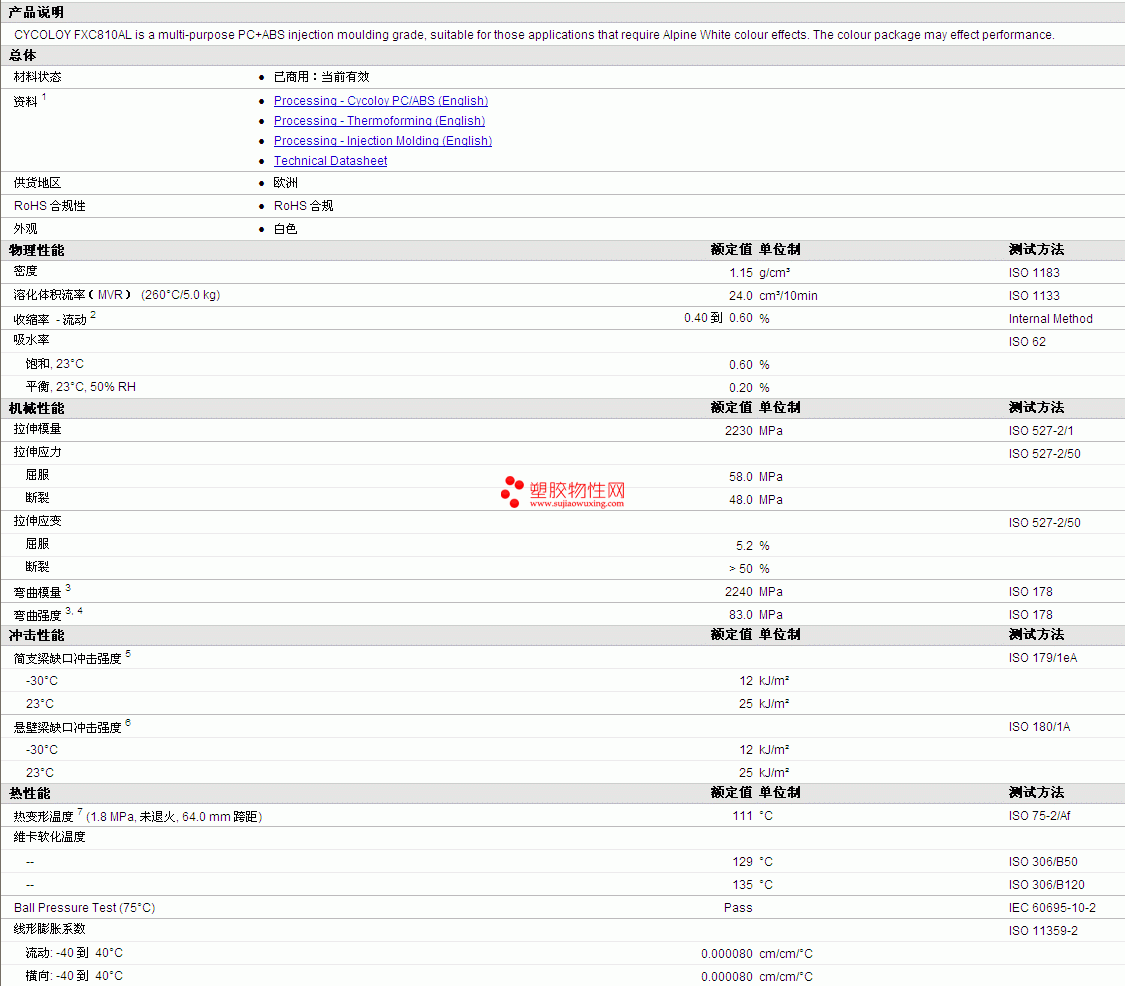This screenshot has width=1125, height=986.
Task: Click the MVR value 24.0
Action: [x=741, y=296]
